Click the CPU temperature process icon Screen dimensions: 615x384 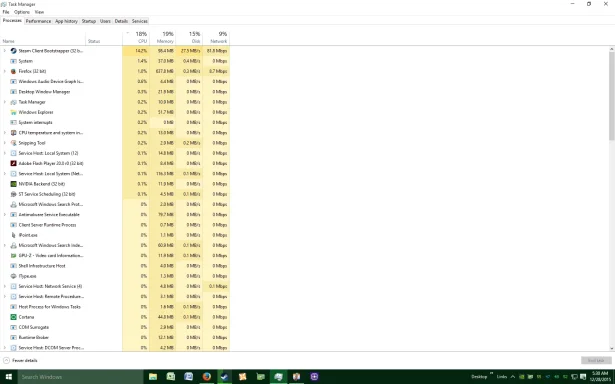pos(13,133)
